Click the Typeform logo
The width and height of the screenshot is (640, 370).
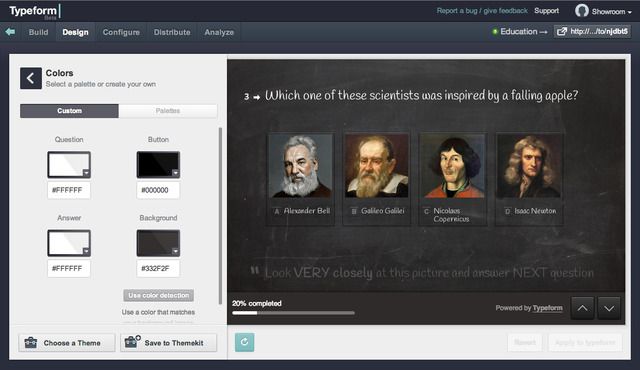tap(33, 11)
